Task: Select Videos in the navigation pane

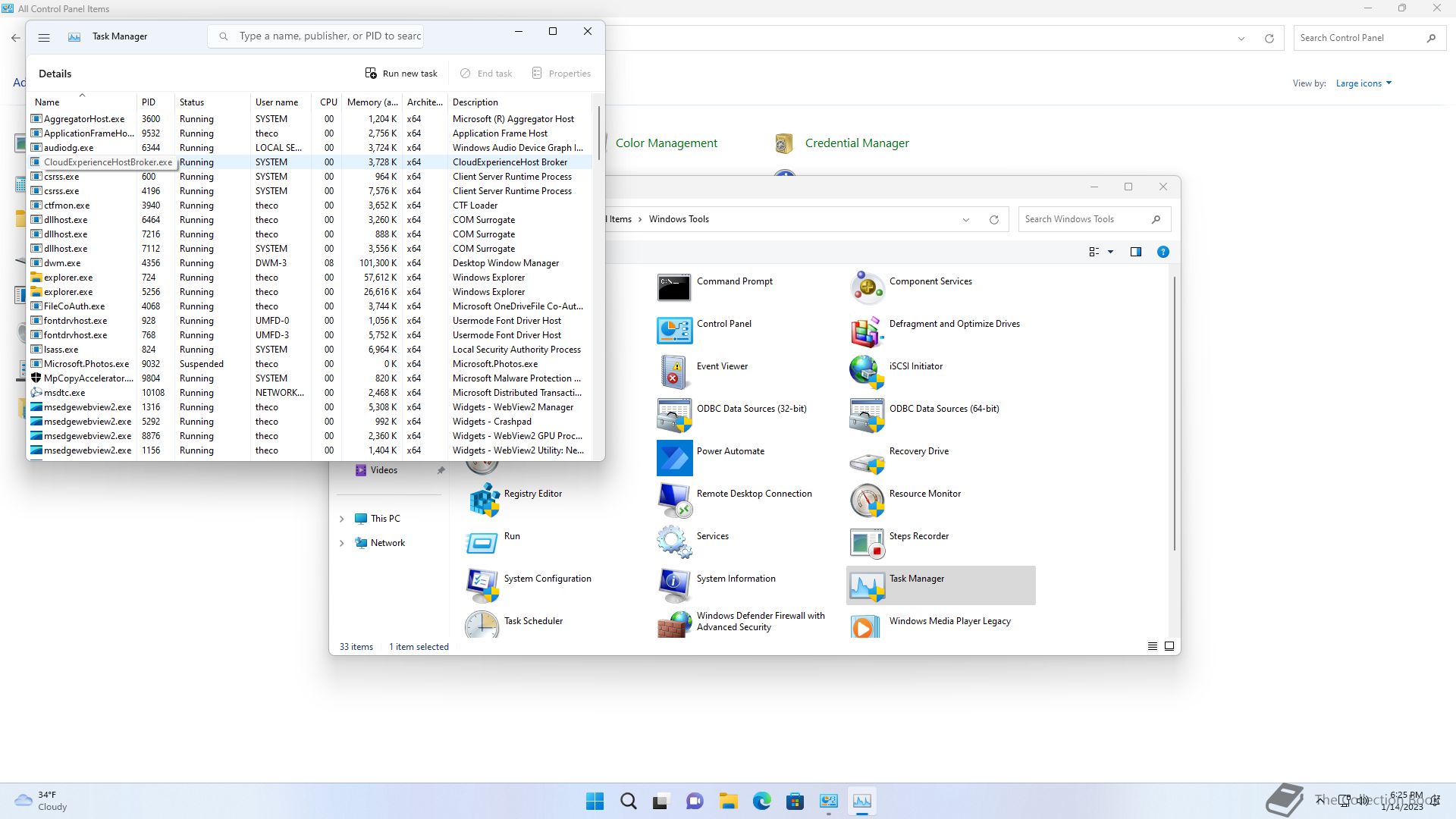Action: point(384,470)
